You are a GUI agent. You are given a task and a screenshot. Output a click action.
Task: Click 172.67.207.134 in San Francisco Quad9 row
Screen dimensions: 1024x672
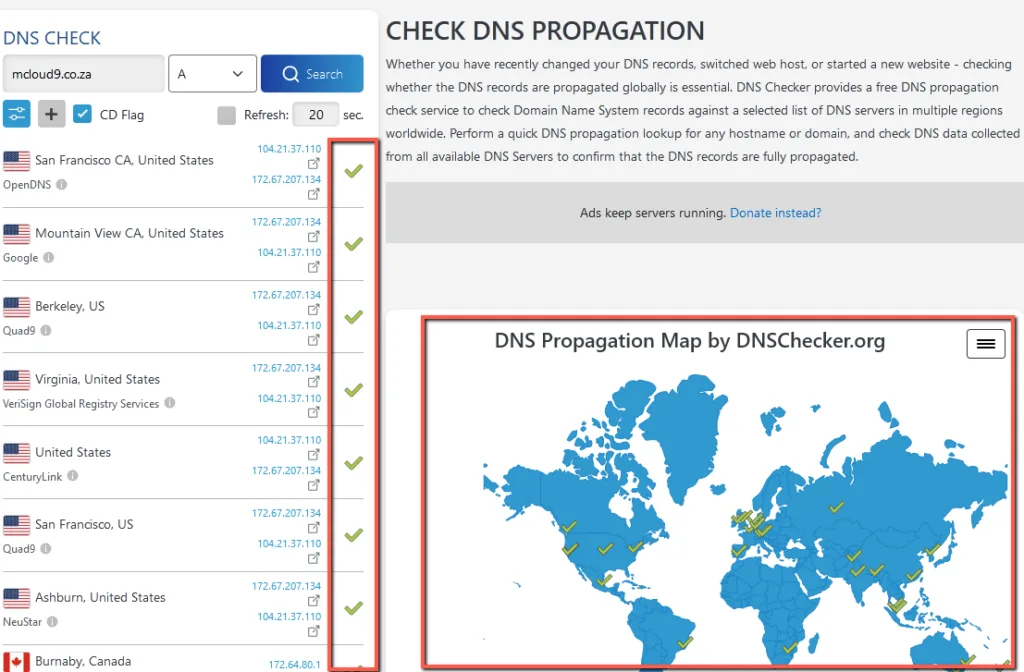(x=286, y=513)
